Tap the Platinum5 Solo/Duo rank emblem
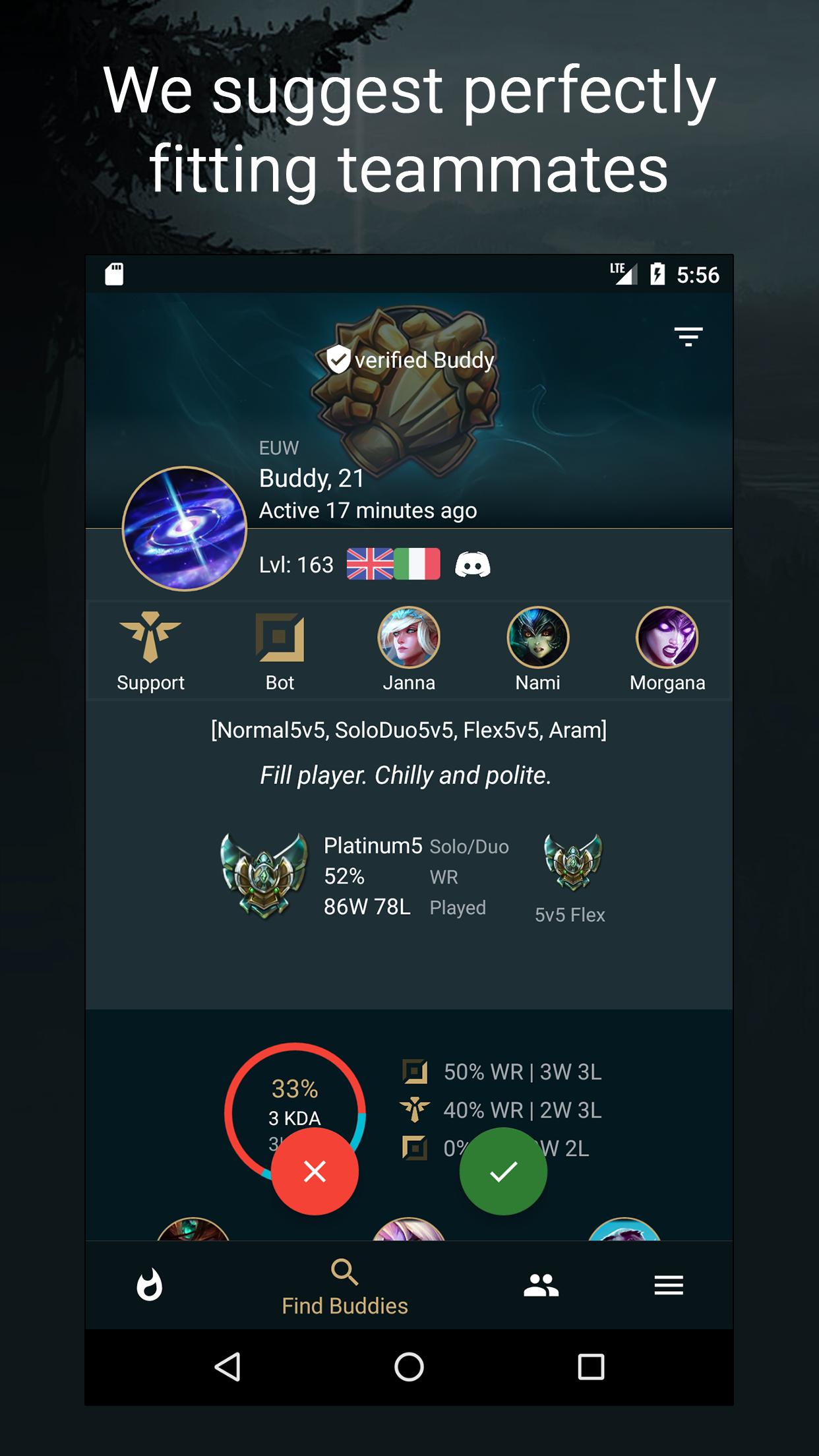The height and width of the screenshot is (1456, 819). coord(264,875)
